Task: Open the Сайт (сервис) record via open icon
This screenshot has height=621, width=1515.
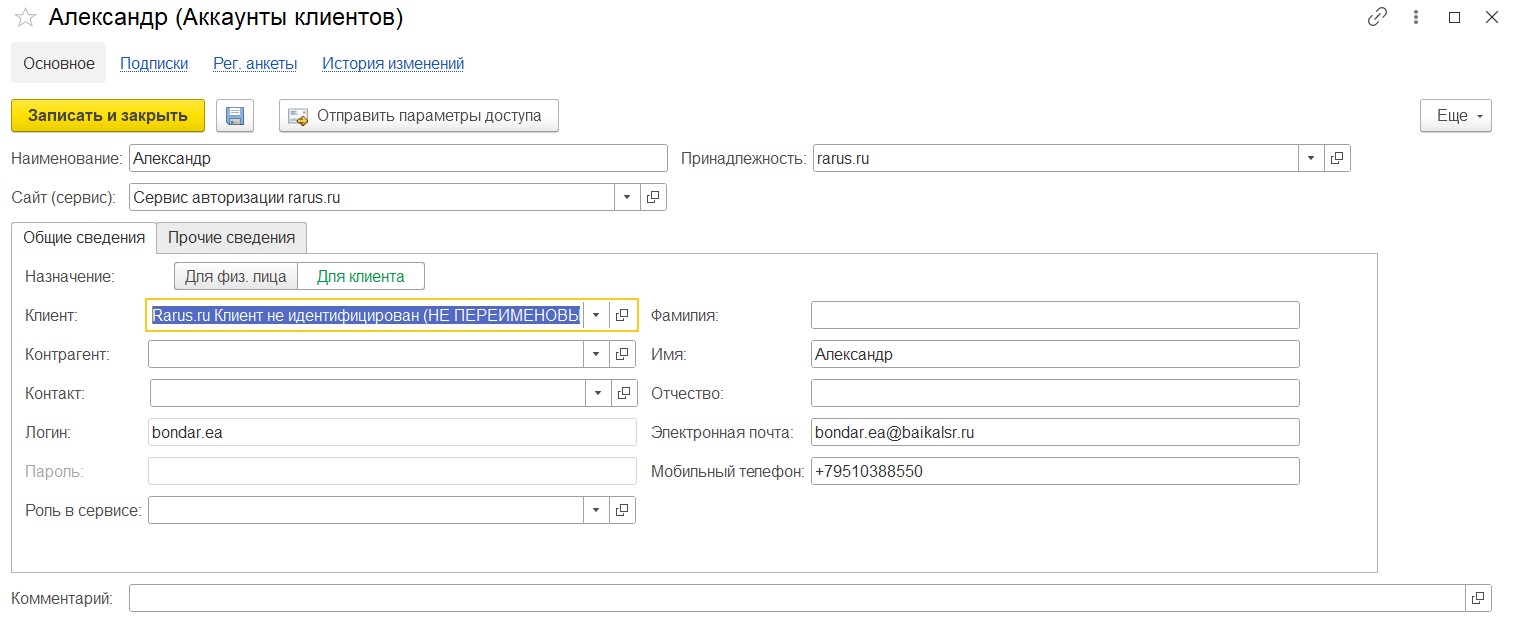Action: tap(653, 197)
